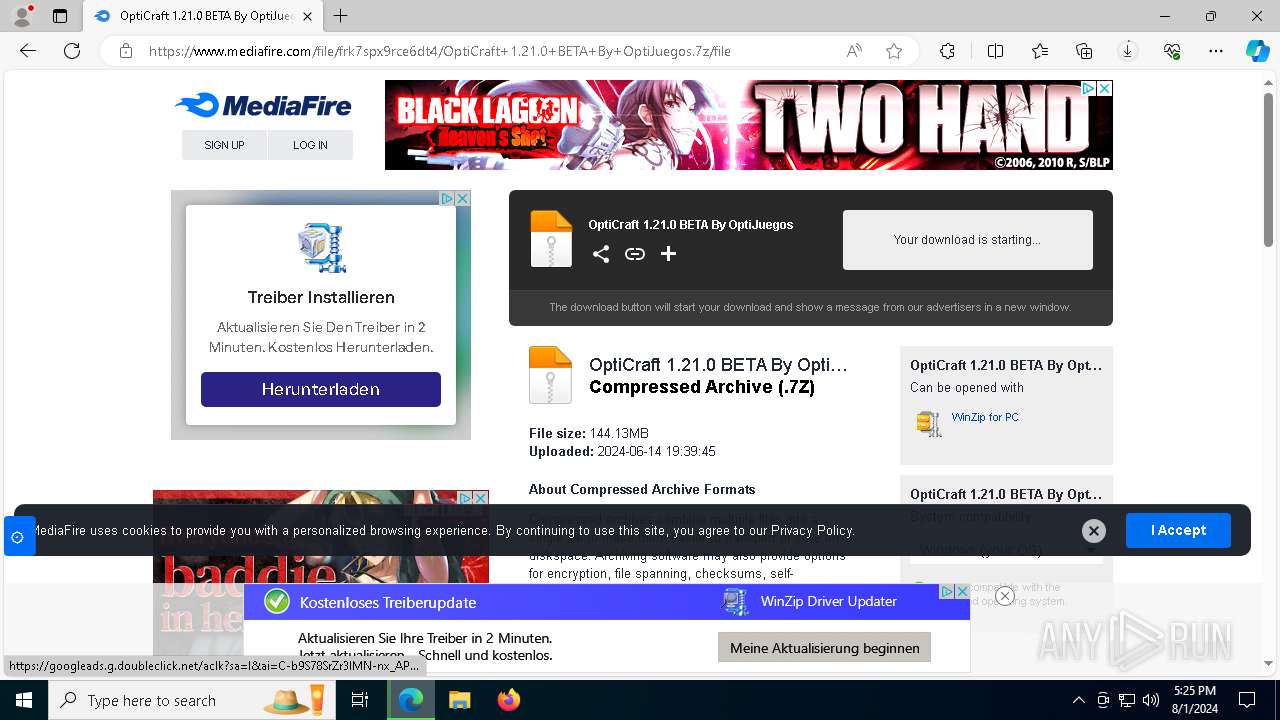The height and width of the screenshot is (720, 1280).
Task: Open WinZip for PC link
Action: pos(985,417)
